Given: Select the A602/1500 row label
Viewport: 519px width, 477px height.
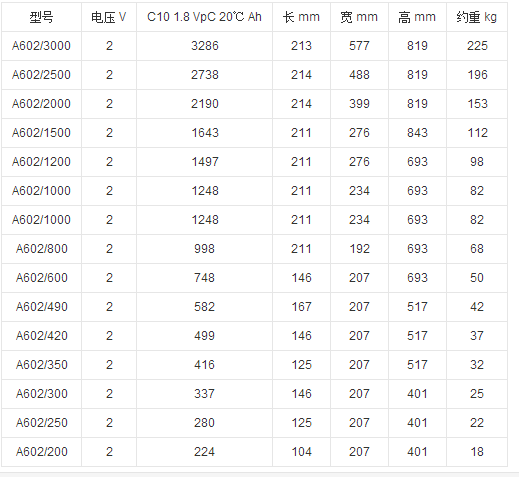Looking at the screenshot, I should pyautogui.click(x=41, y=133).
